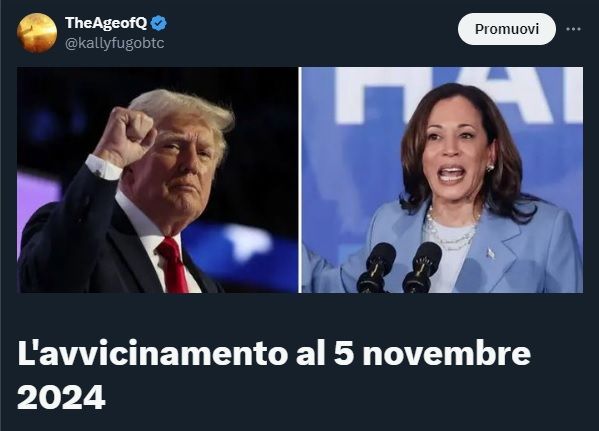Click the lapel pin on the blue blazer

[490, 253]
